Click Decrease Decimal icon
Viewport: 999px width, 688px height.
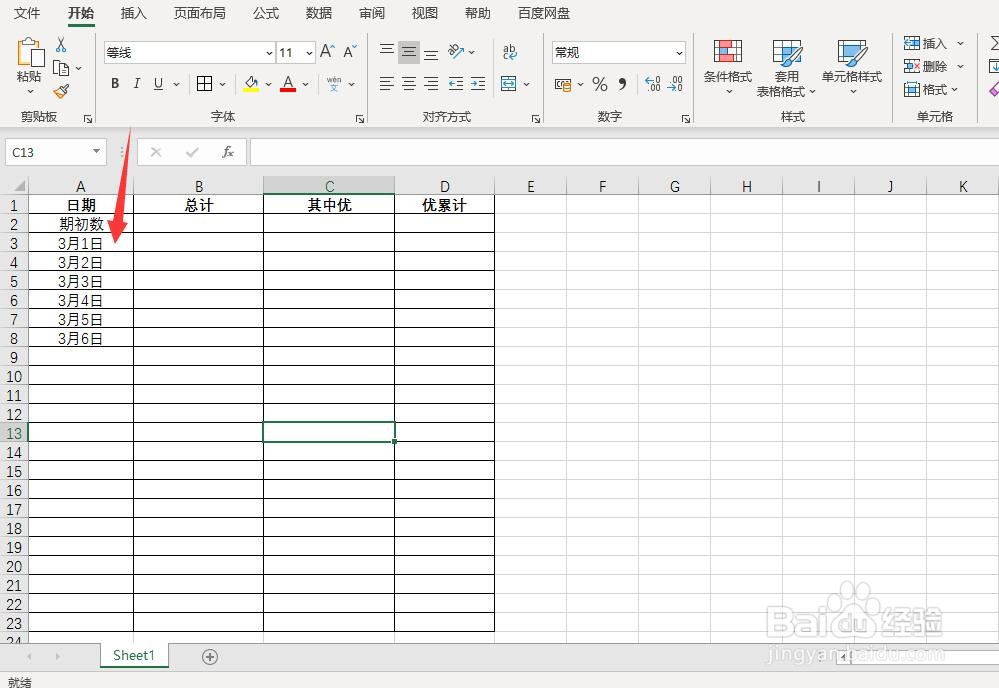[675, 84]
